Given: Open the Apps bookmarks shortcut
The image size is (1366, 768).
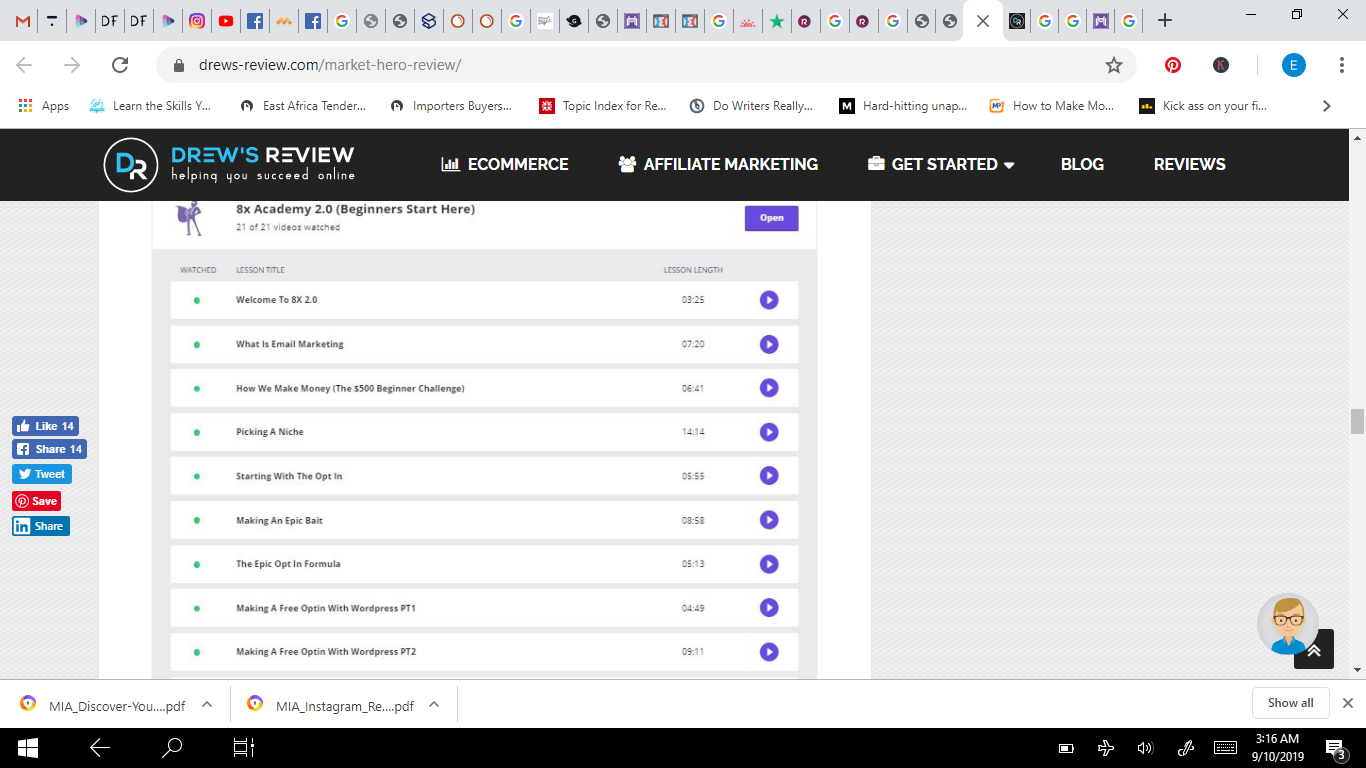Looking at the screenshot, I should coord(45,106).
